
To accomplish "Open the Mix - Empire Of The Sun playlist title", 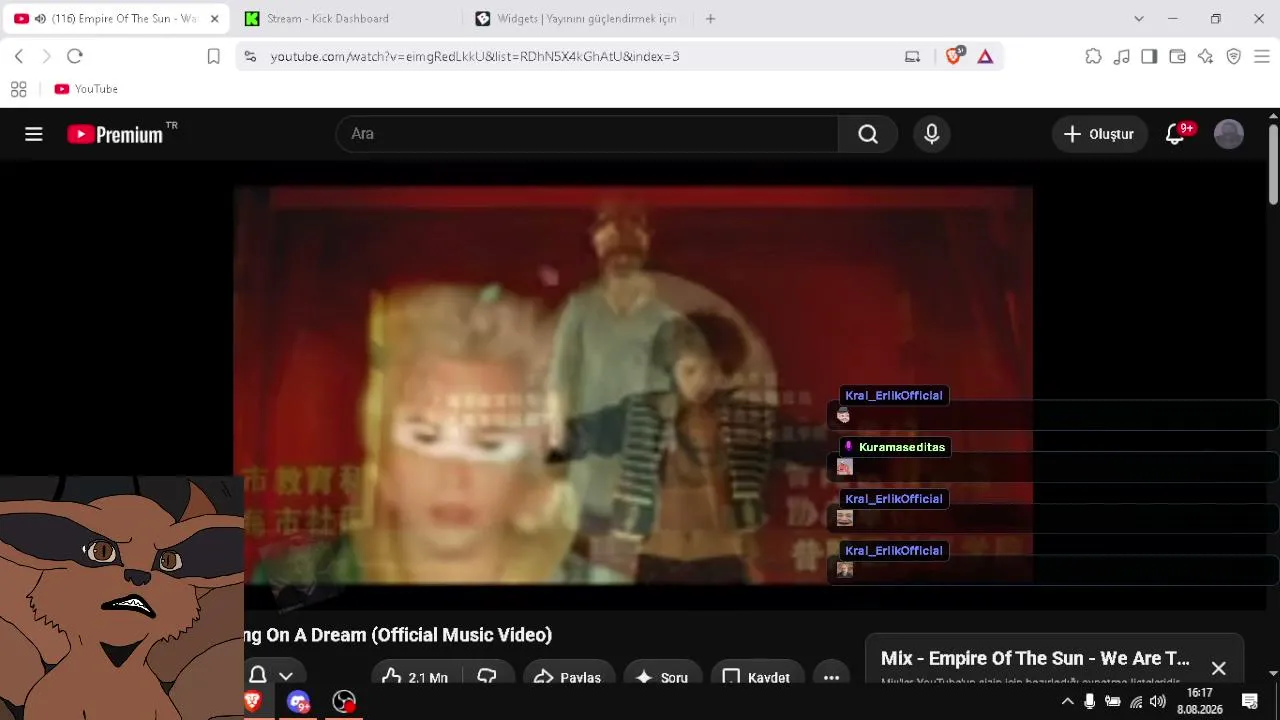I will point(1035,659).
